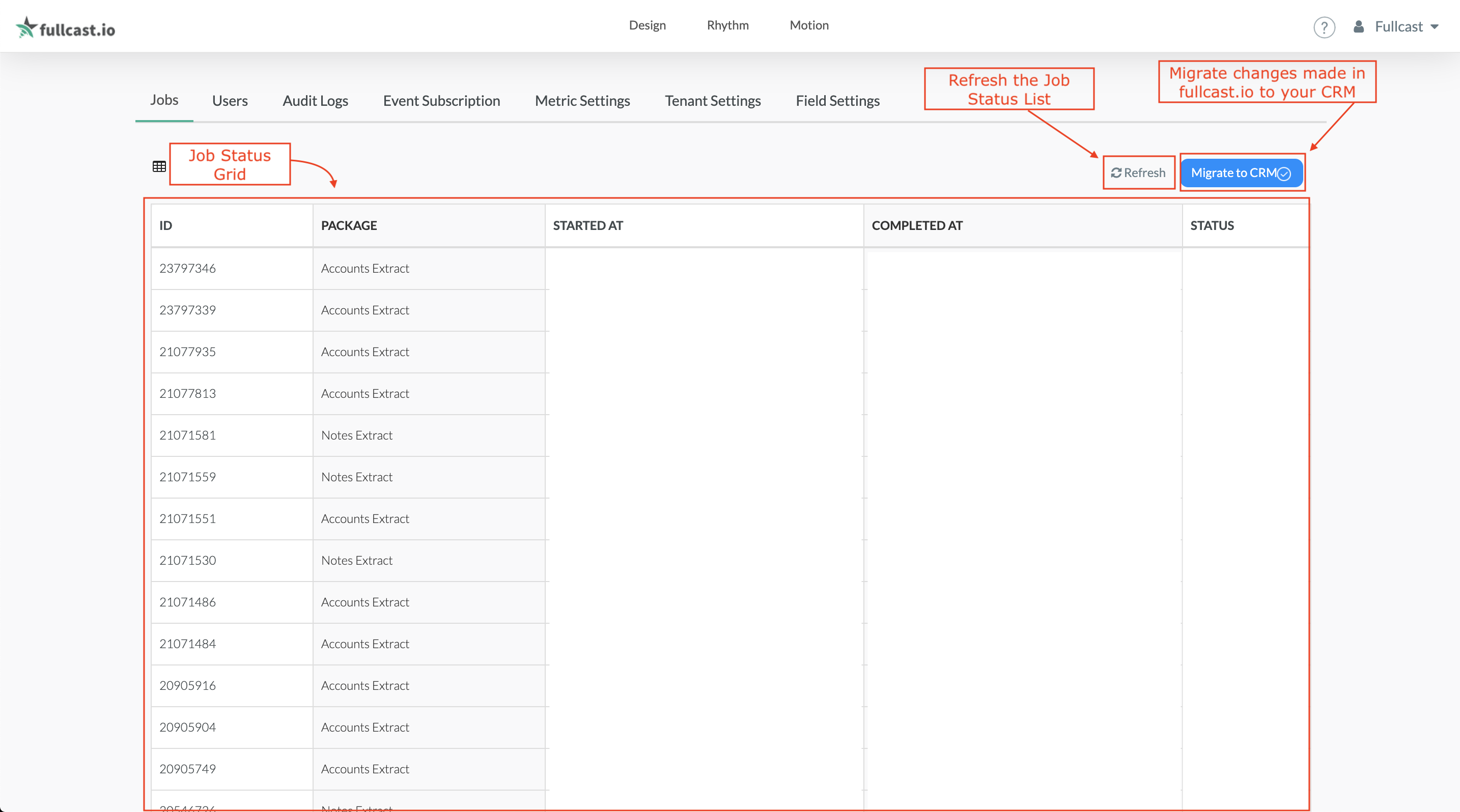Click the fullcast.io star logo
The width and height of the screenshot is (1460, 812).
pos(26,27)
